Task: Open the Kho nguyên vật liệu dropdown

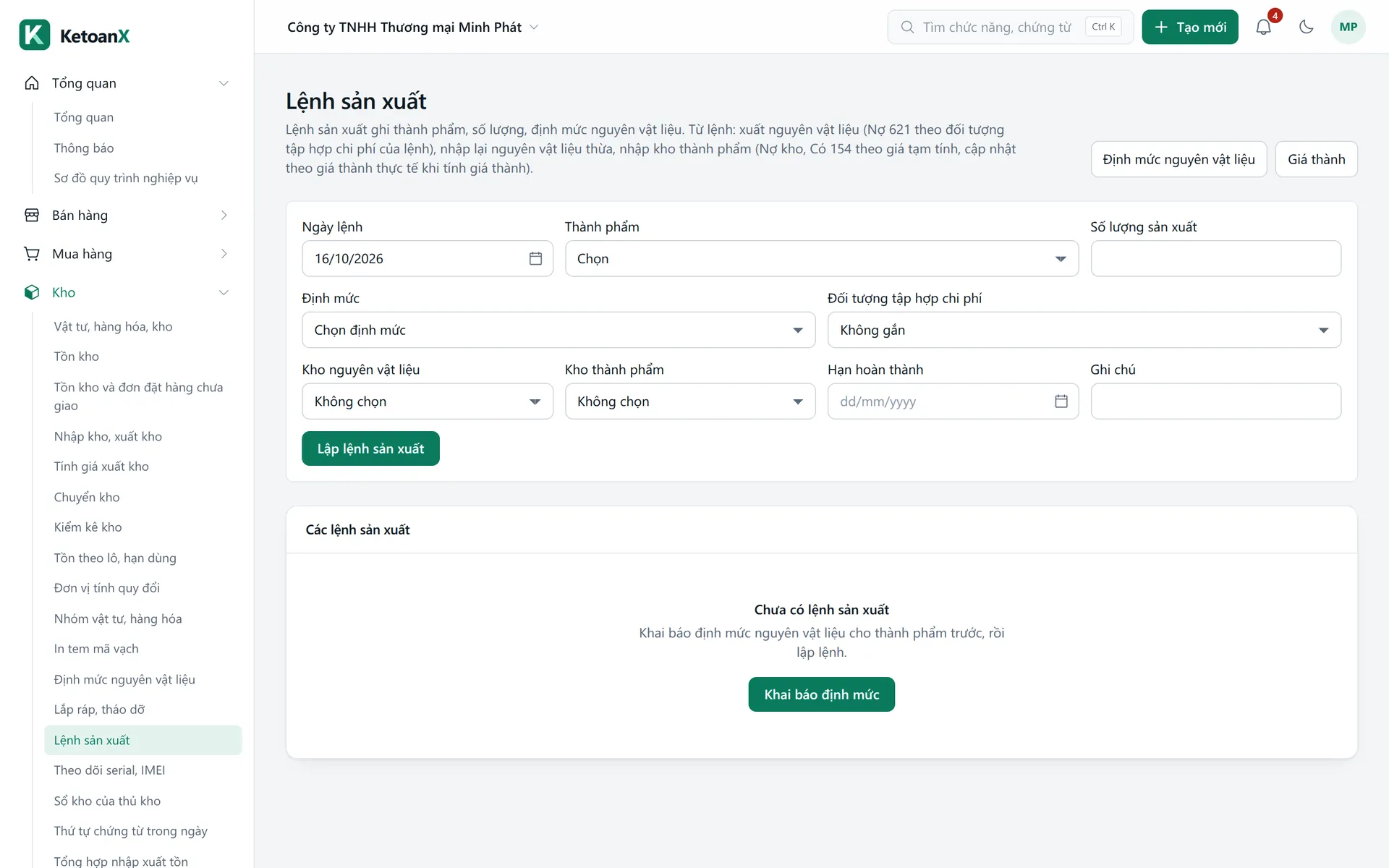Action: [428, 401]
